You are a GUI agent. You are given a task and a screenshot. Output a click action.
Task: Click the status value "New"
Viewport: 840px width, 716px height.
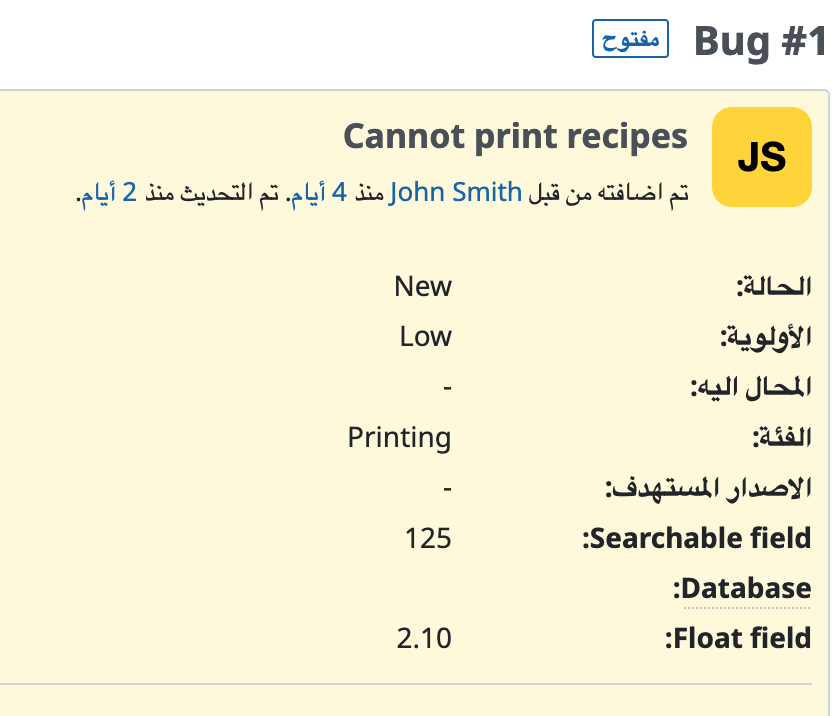(x=423, y=287)
